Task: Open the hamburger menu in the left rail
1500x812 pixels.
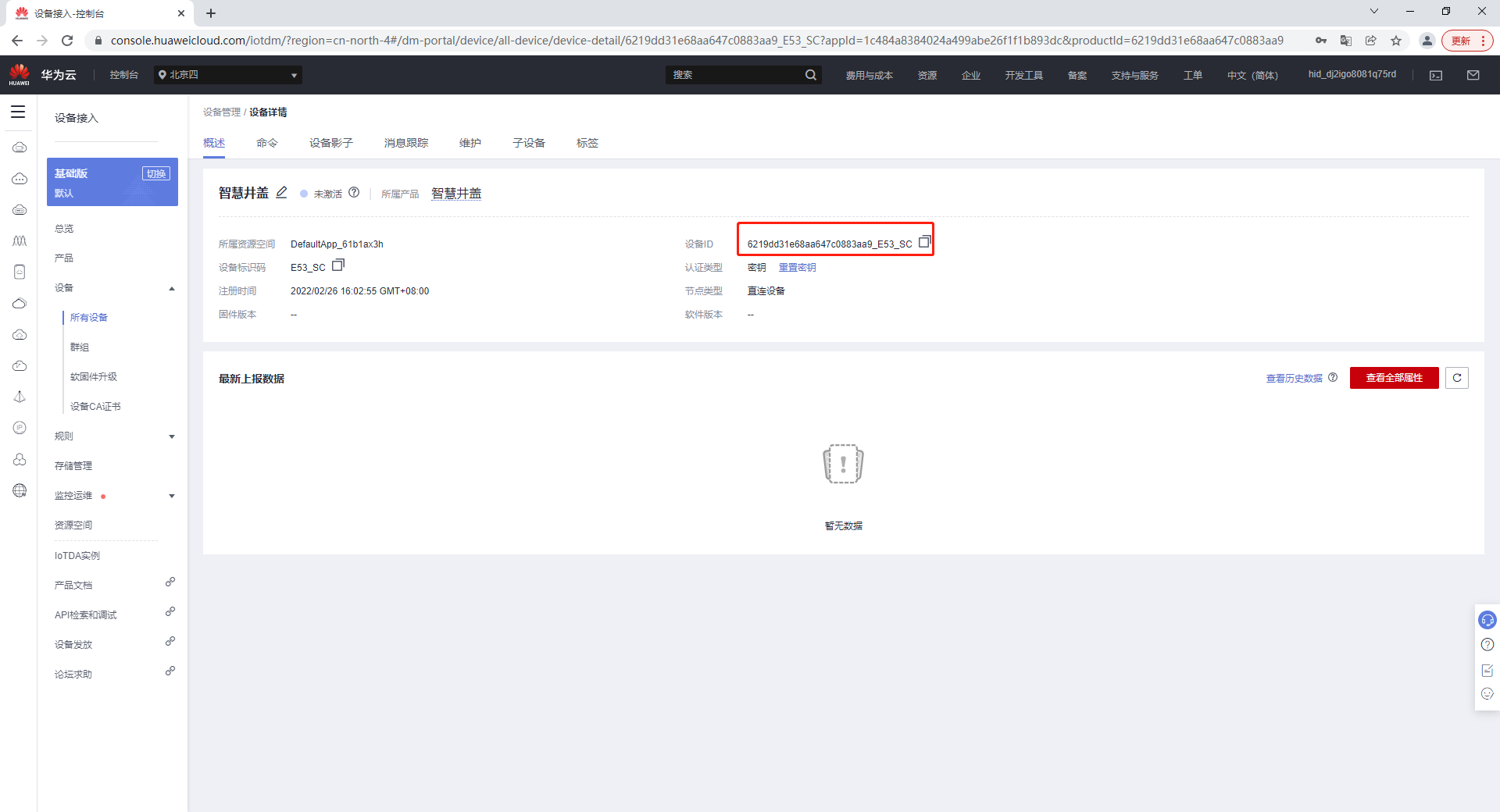Action: tap(18, 112)
